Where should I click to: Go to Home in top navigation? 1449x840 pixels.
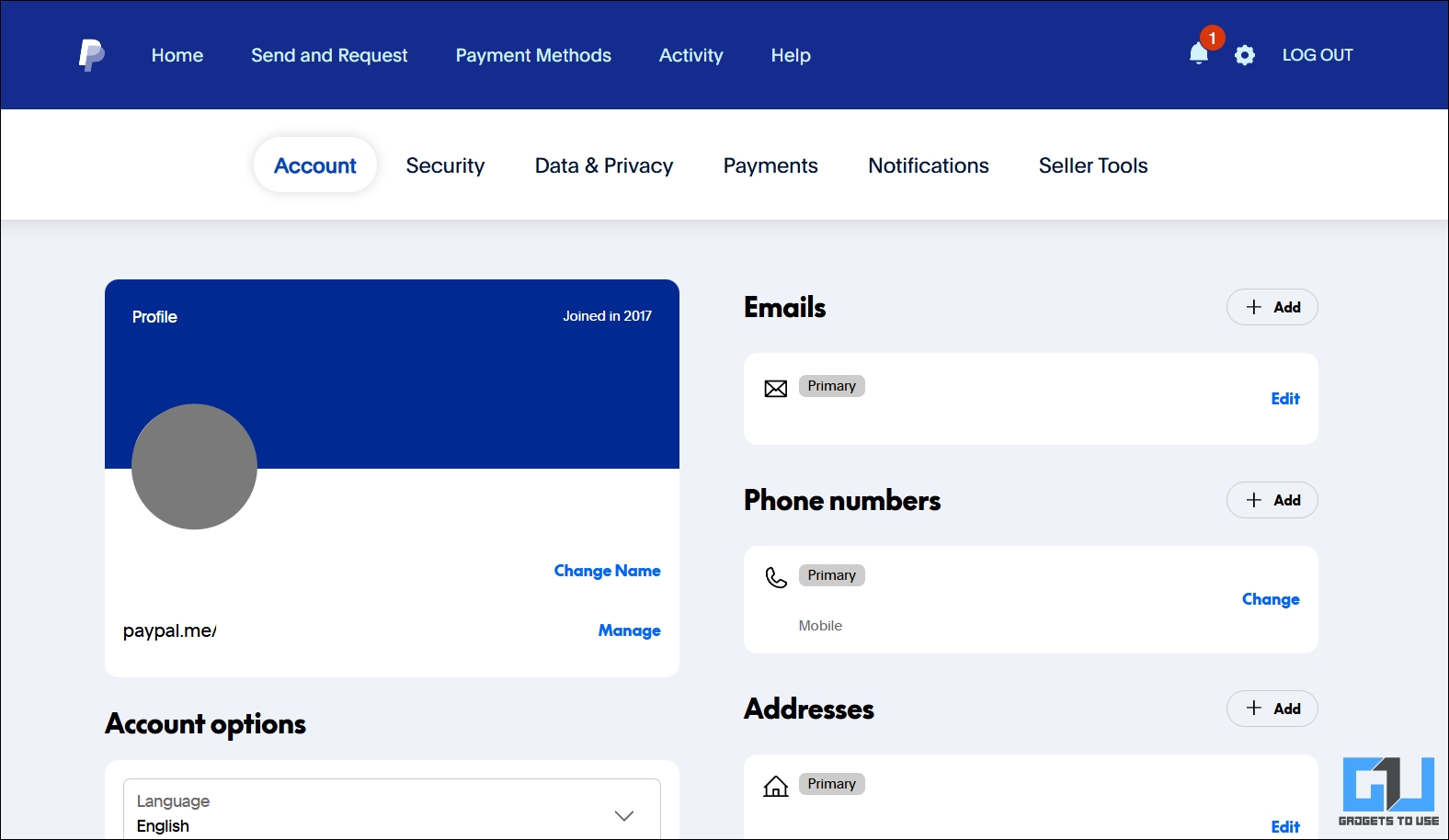pyautogui.click(x=177, y=55)
